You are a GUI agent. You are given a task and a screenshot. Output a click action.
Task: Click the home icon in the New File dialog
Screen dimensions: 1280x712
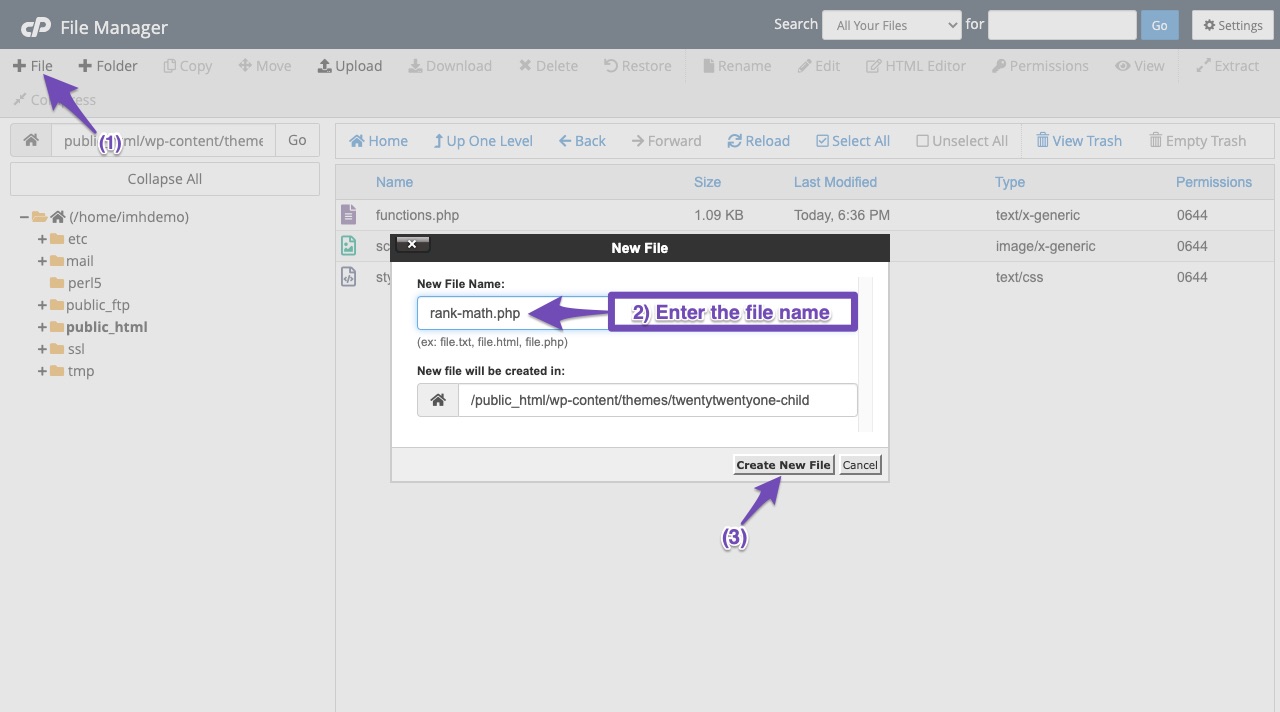(438, 400)
